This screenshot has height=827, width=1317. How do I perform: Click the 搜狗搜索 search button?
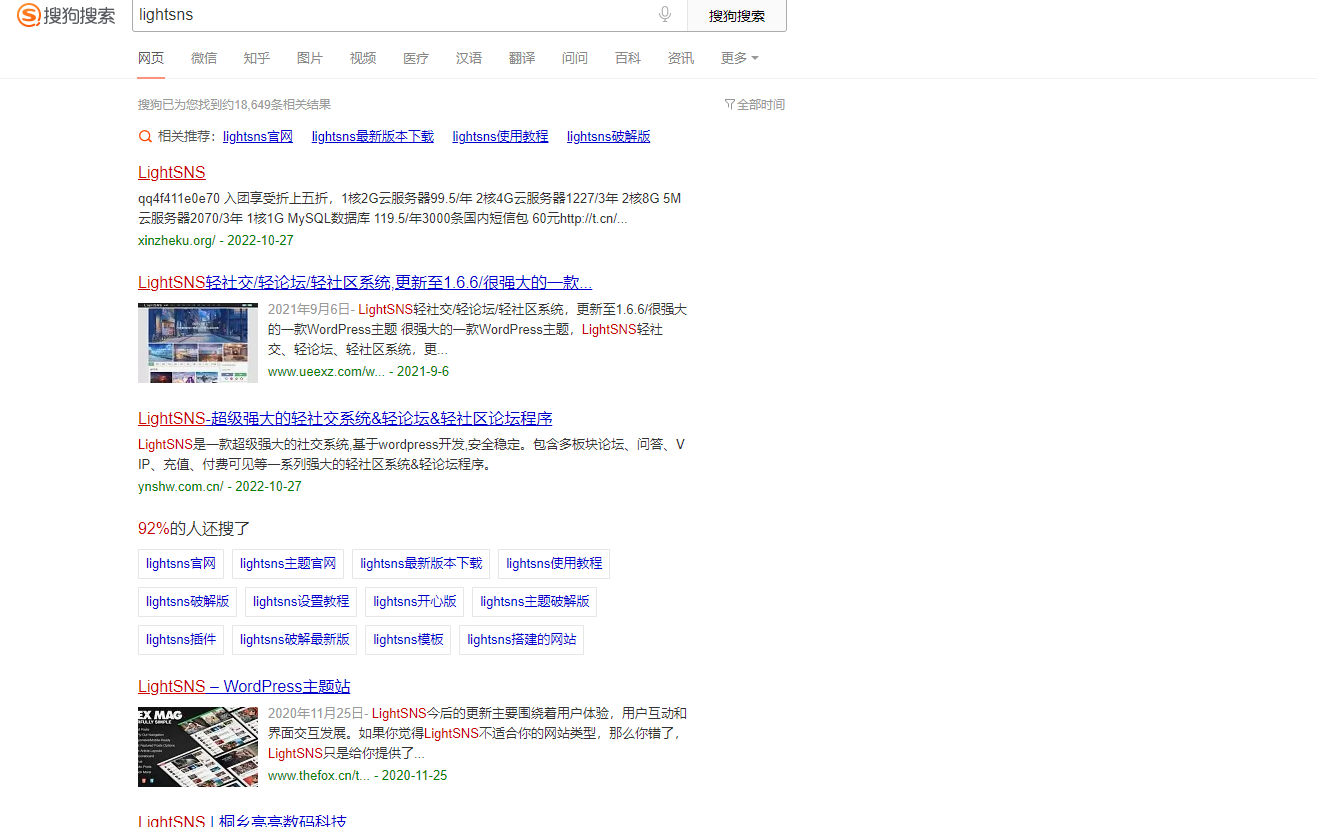737,15
